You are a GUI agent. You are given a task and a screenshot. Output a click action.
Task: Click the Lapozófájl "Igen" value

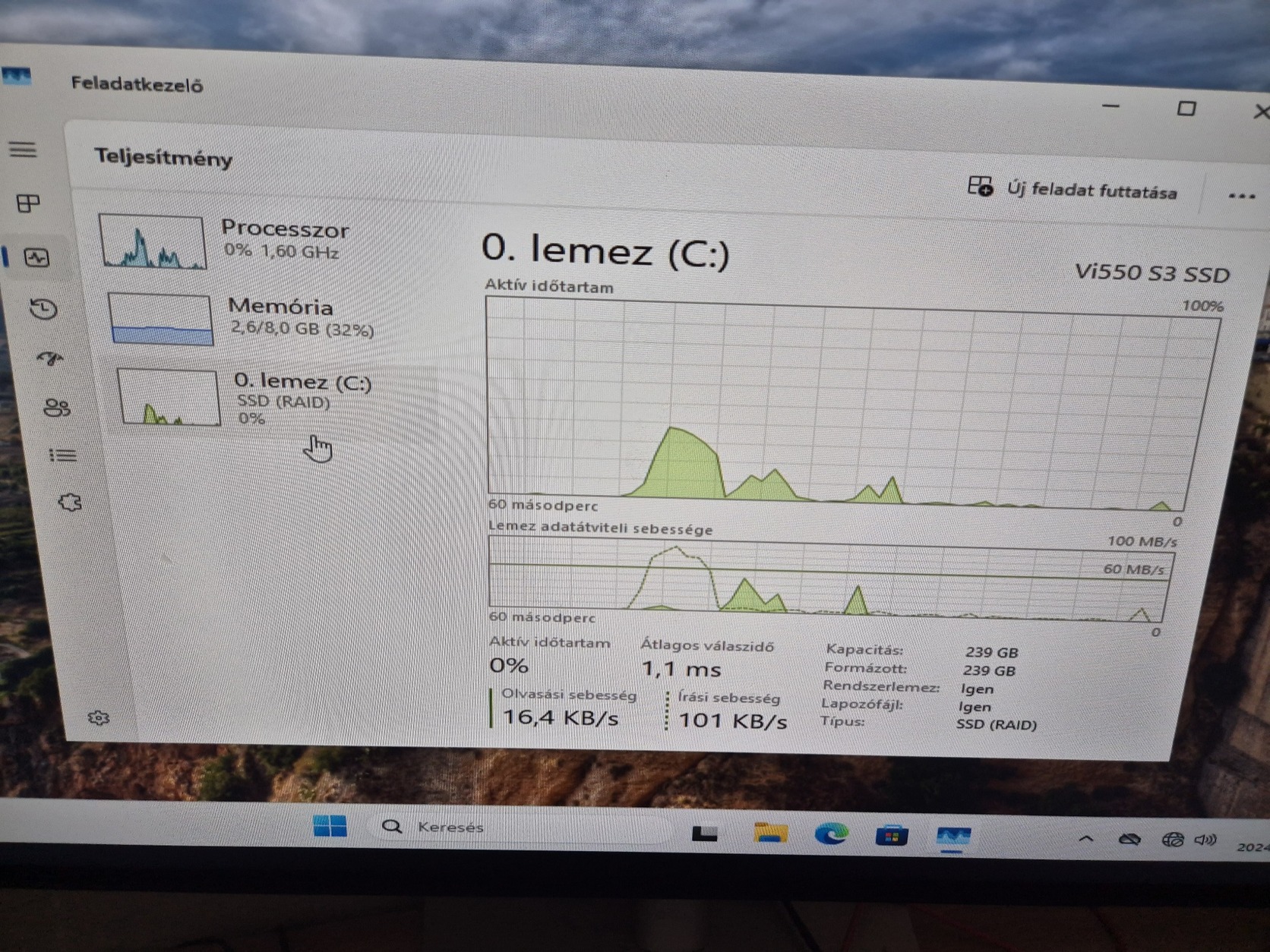tap(975, 707)
